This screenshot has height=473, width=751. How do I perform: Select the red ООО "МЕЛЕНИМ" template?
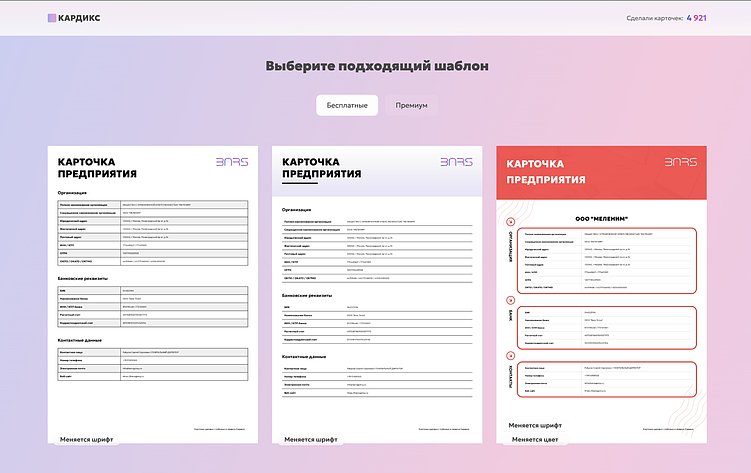(602, 294)
